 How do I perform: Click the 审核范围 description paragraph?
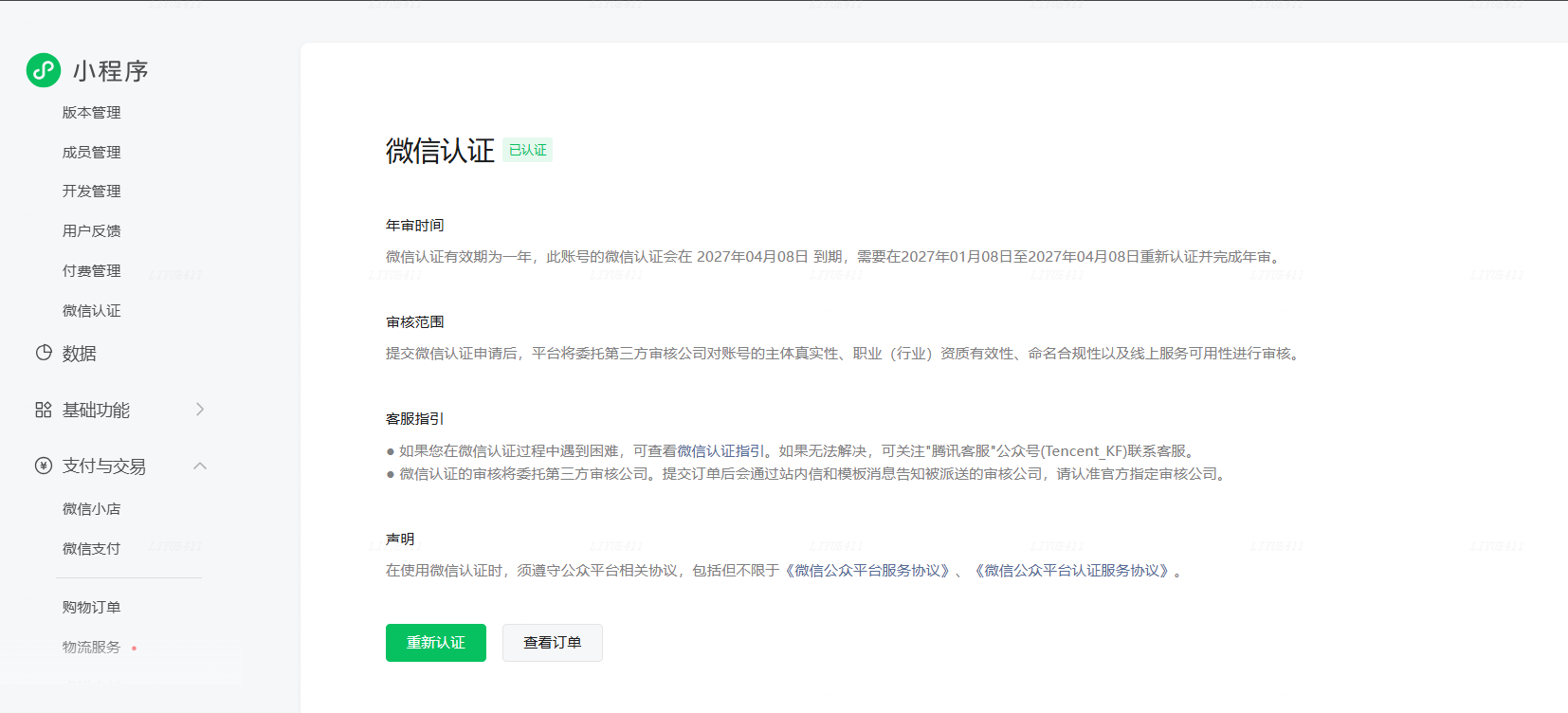click(846, 354)
